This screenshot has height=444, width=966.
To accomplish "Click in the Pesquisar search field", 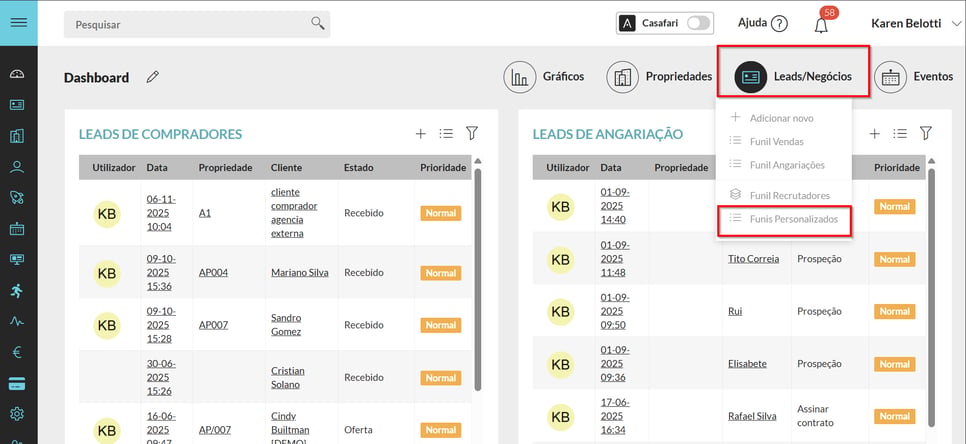I will click(x=197, y=25).
